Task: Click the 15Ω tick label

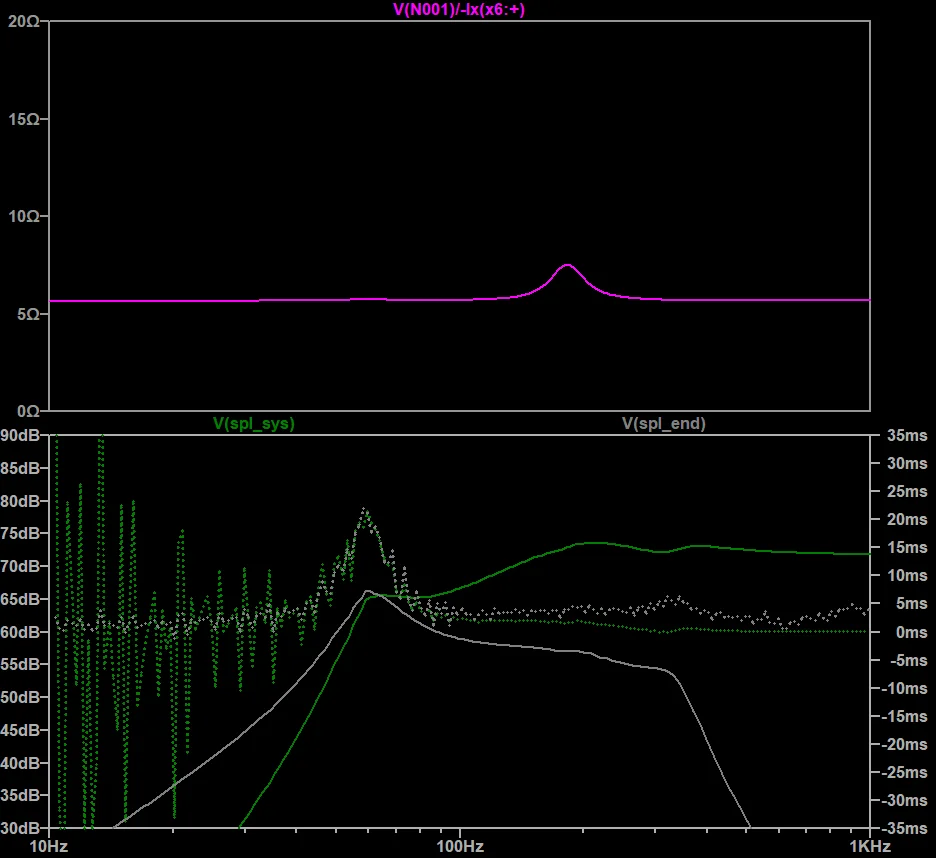Action: tap(22, 119)
